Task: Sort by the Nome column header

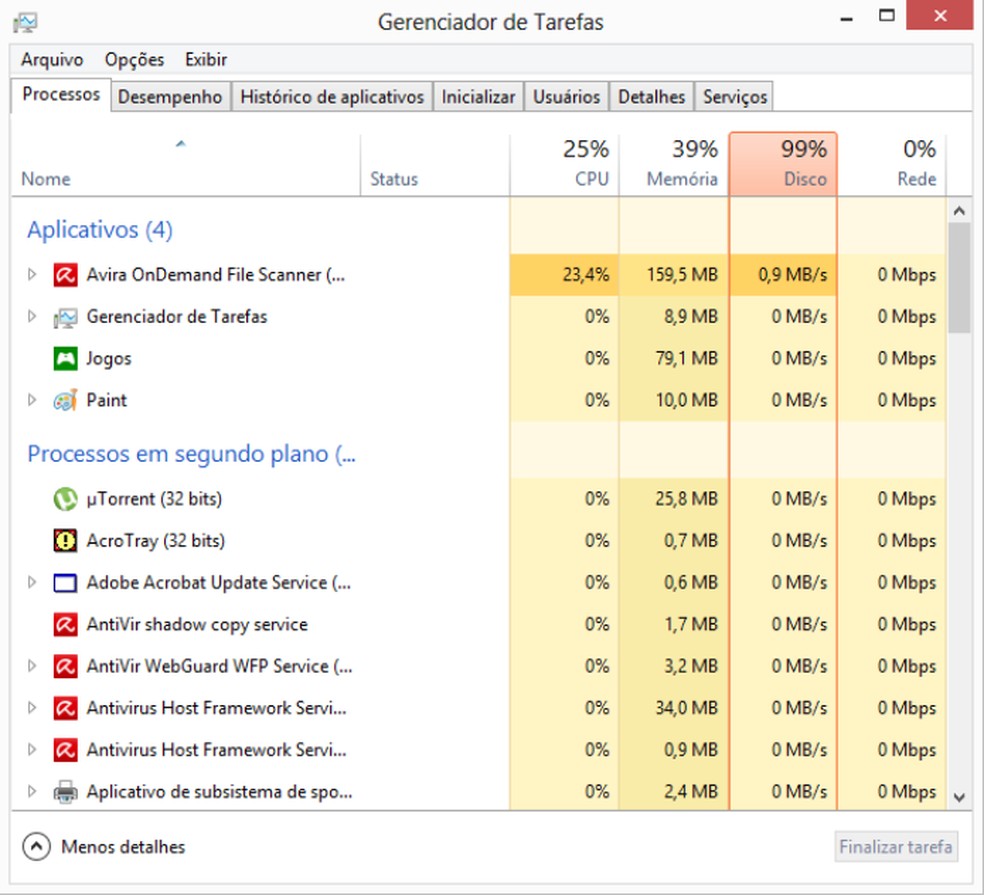Action: click(x=186, y=164)
